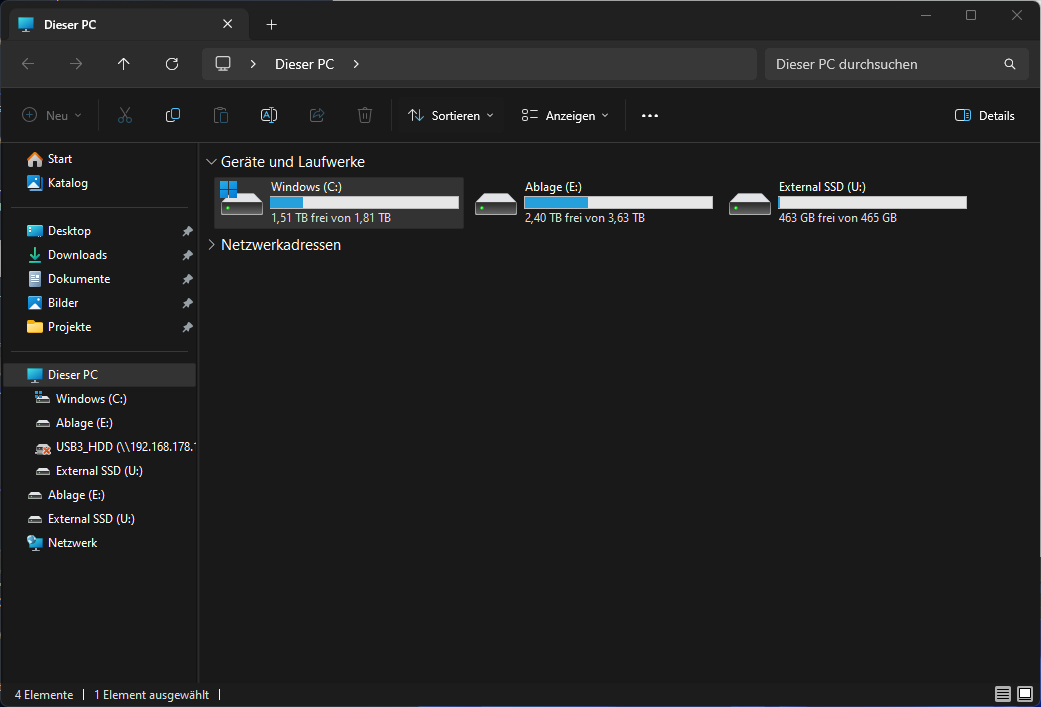Collapse the Geräte und Laufwerke group
Viewport: 1041px width, 707px height.
click(x=211, y=162)
